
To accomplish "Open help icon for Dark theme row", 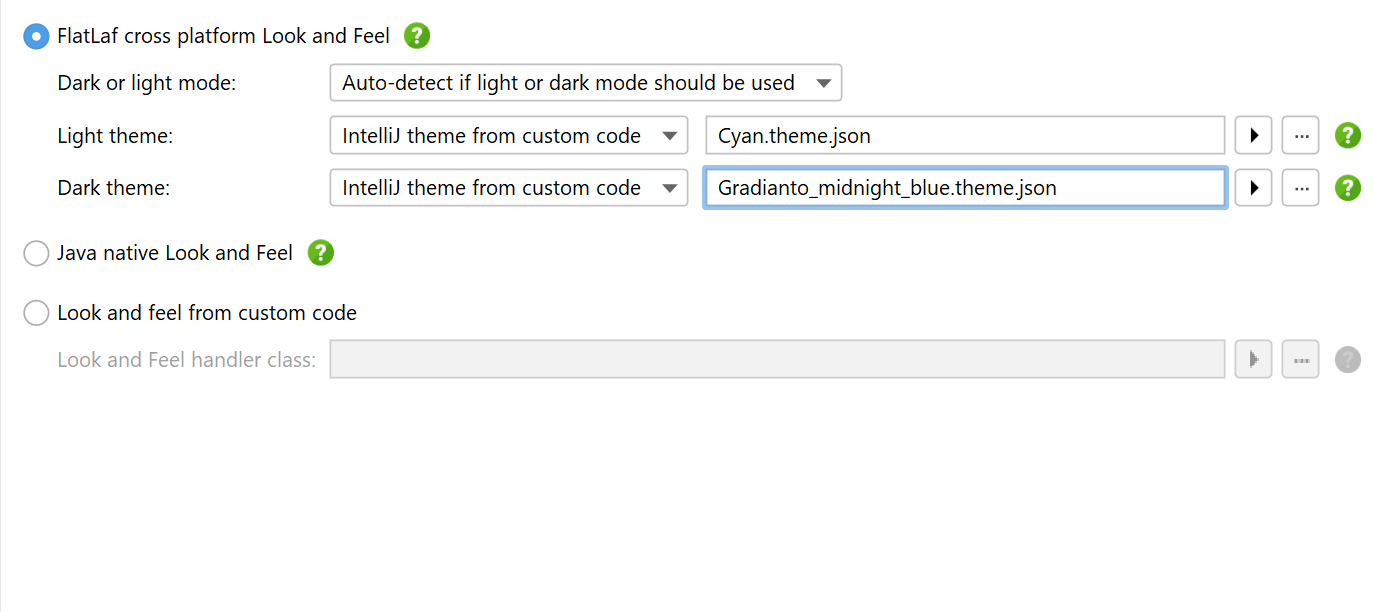I will [x=1348, y=187].
